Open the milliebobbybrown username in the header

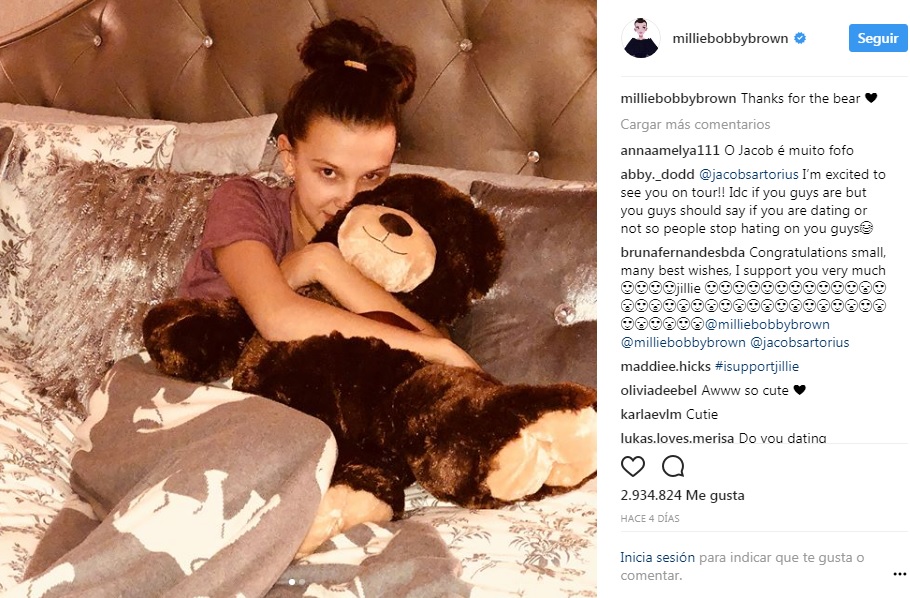pos(730,38)
